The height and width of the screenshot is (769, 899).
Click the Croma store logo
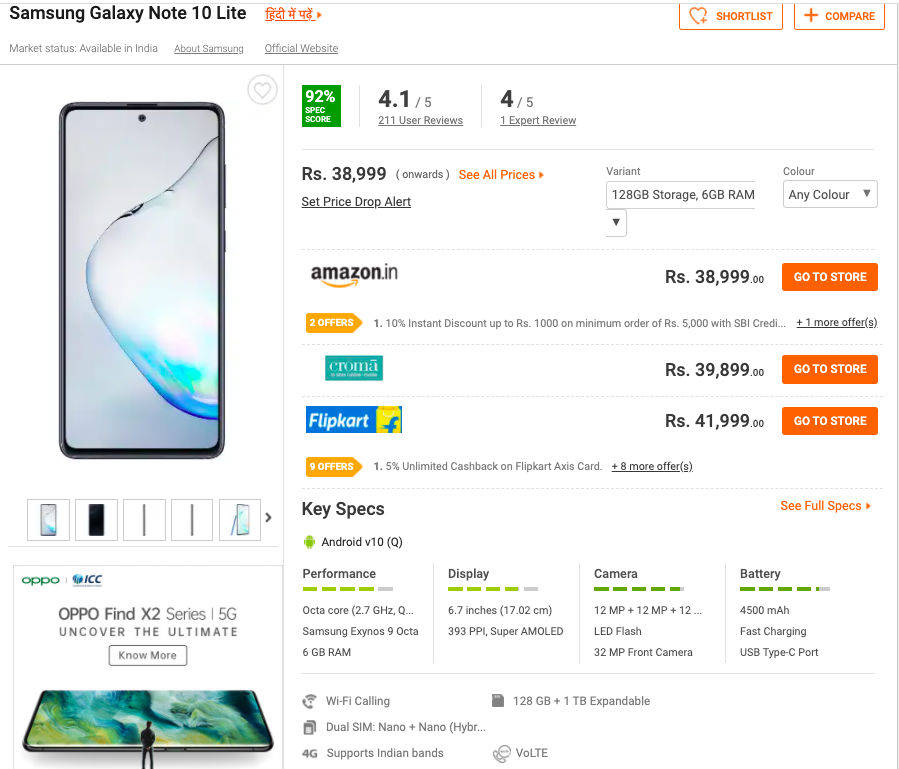(x=354, y=369)
